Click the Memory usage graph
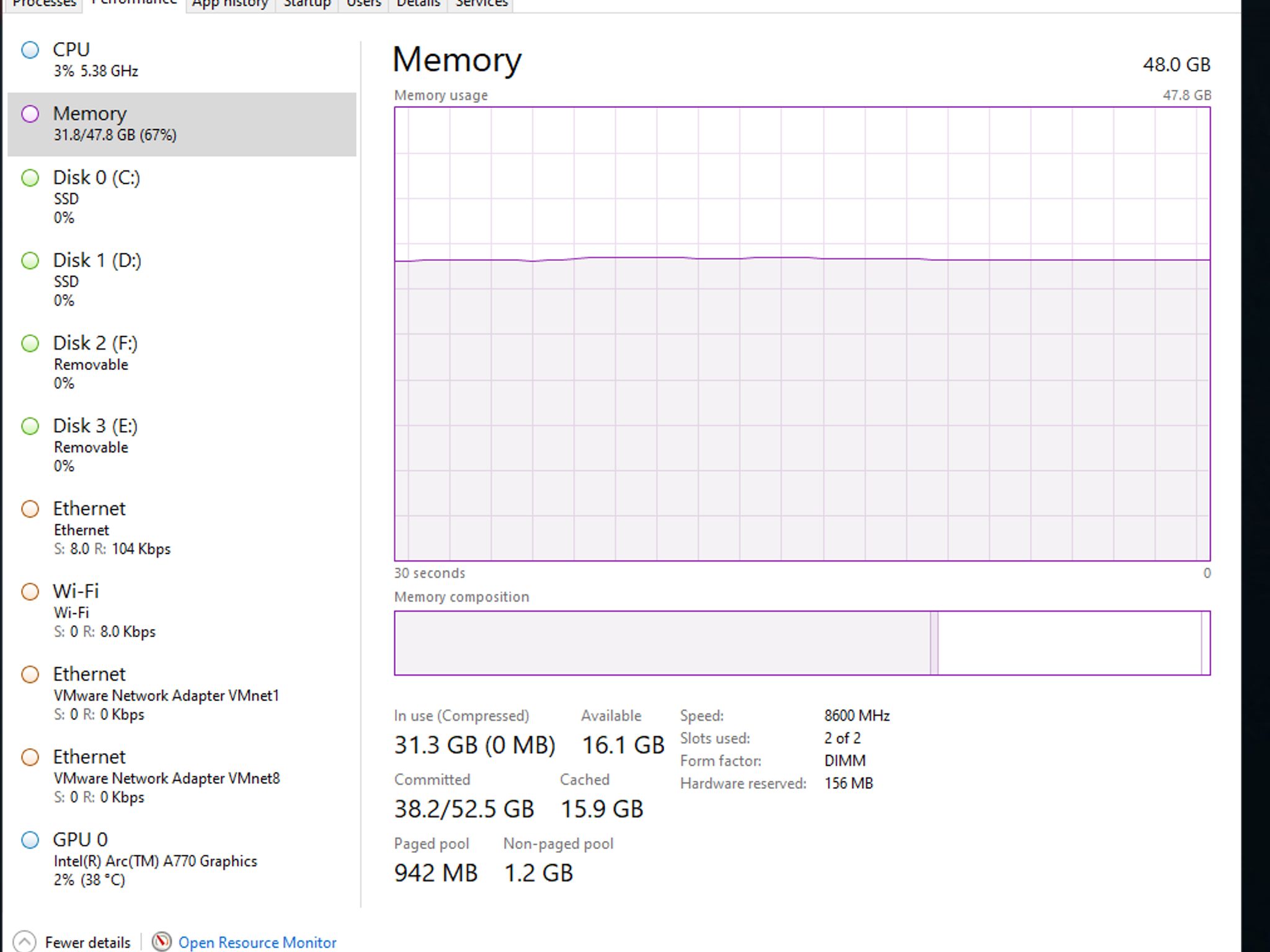 pyautogui.click(x=802, y=334)
